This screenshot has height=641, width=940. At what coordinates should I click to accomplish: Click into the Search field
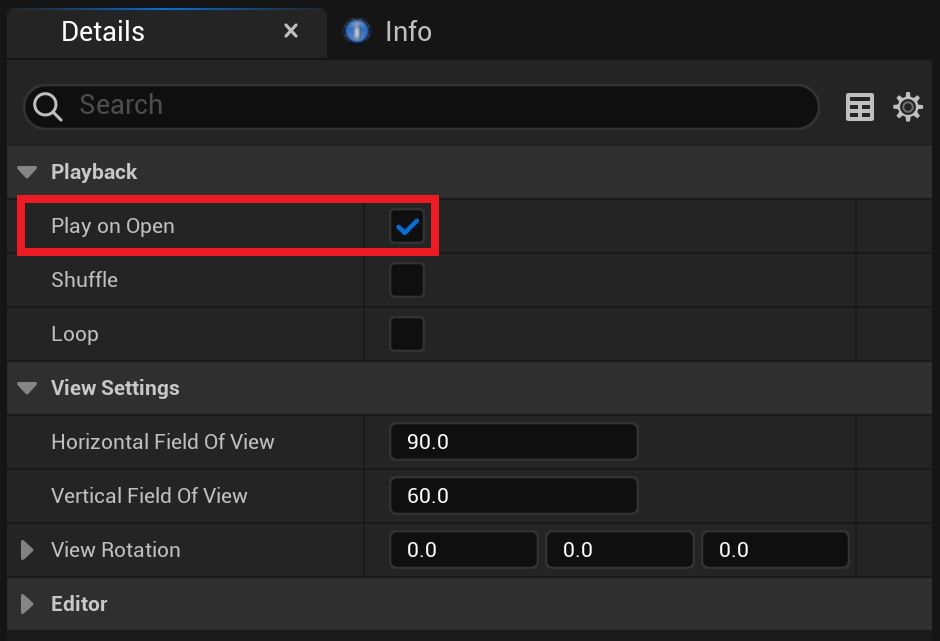[x=440, y=106]
